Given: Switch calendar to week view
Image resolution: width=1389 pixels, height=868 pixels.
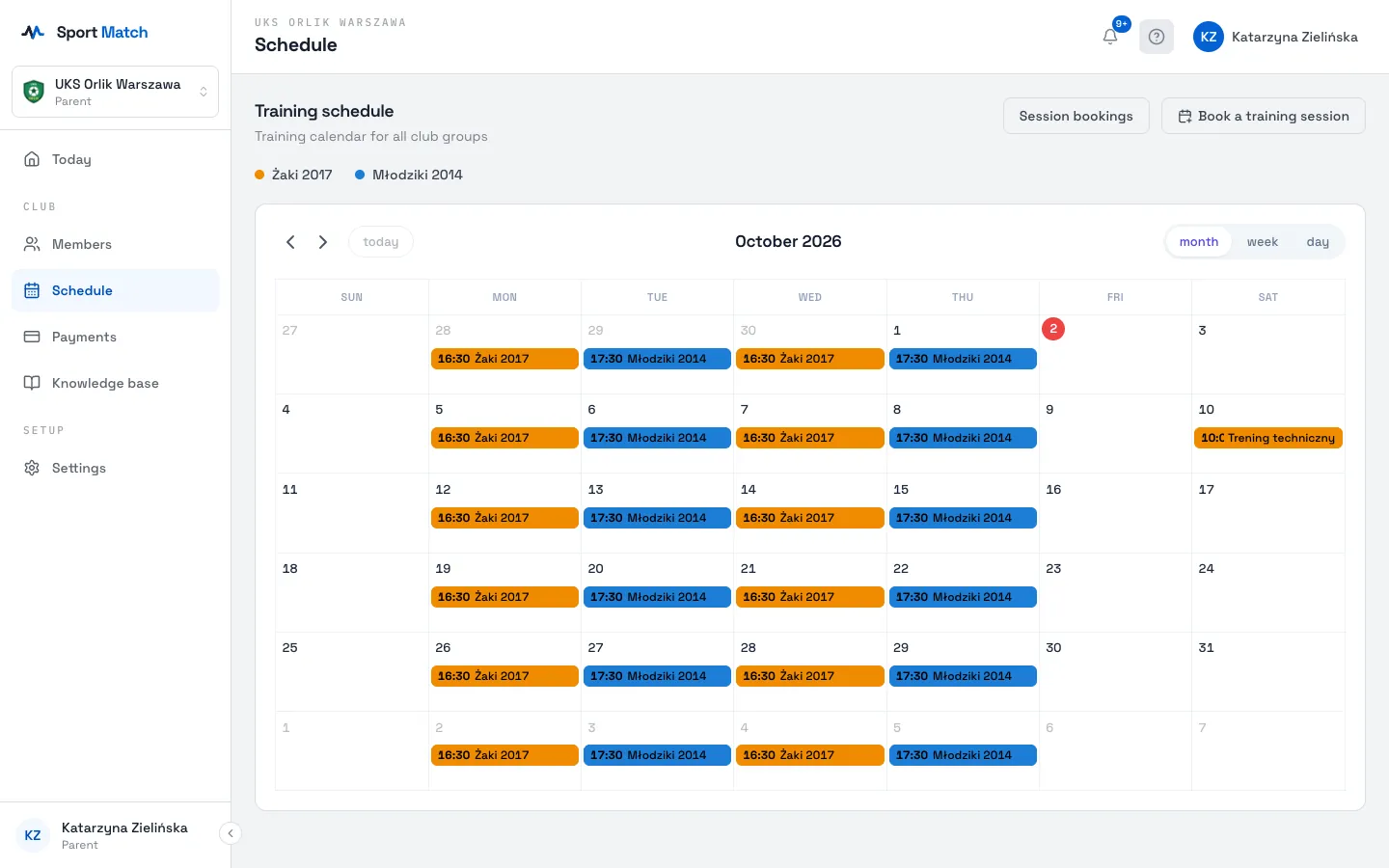Looking at the screenshot, I should tap(1262, 242).
